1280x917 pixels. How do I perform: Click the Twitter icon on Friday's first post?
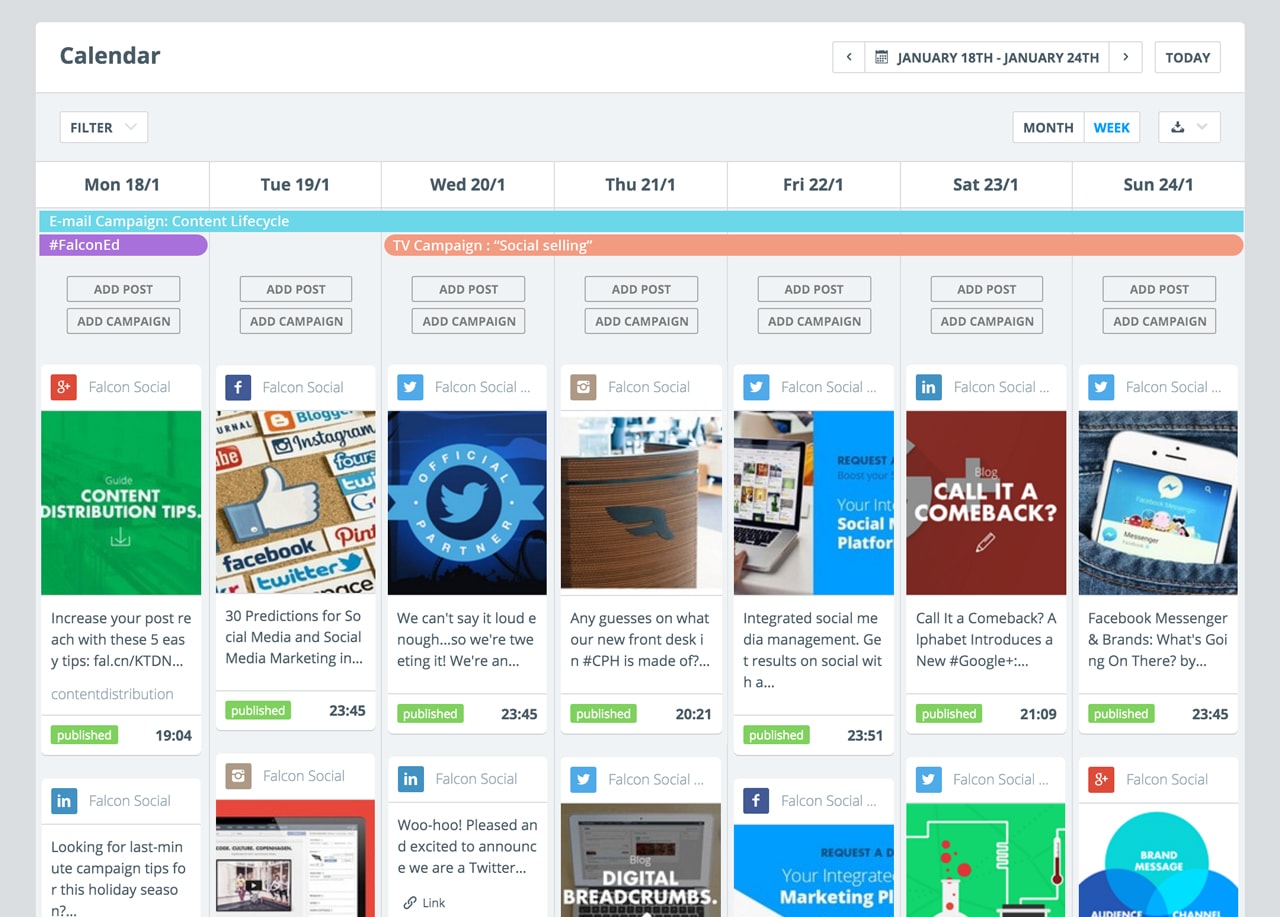(x=756, y=387)
